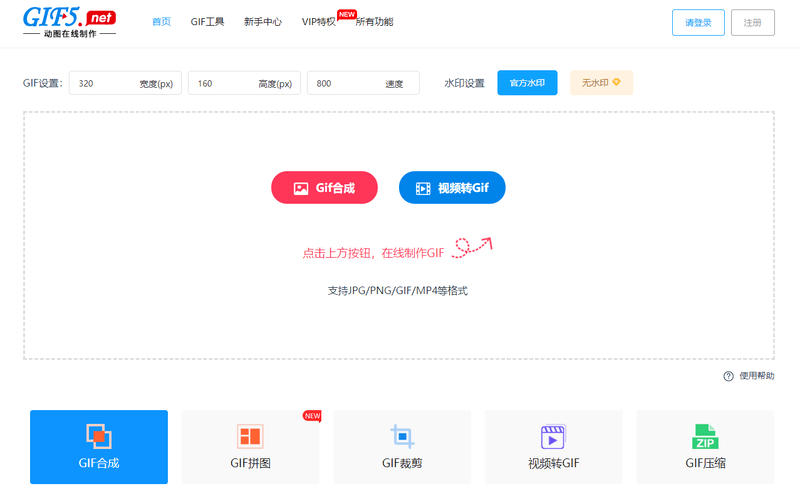
Task: Click the 视频转GIF video play icon
Action: [553, 437]
